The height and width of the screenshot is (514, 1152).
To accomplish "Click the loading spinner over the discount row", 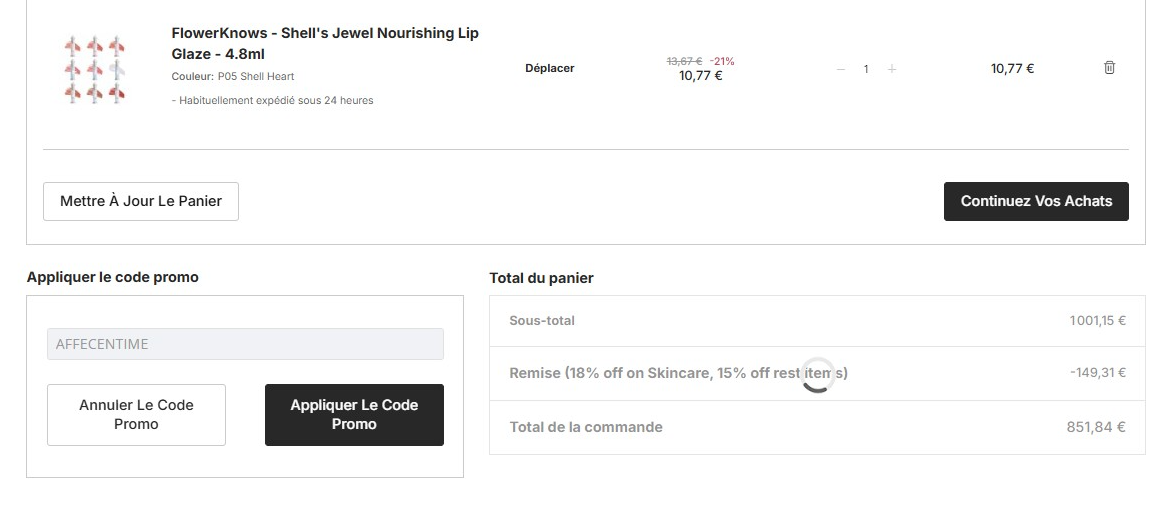I will [x=817, y=374].
